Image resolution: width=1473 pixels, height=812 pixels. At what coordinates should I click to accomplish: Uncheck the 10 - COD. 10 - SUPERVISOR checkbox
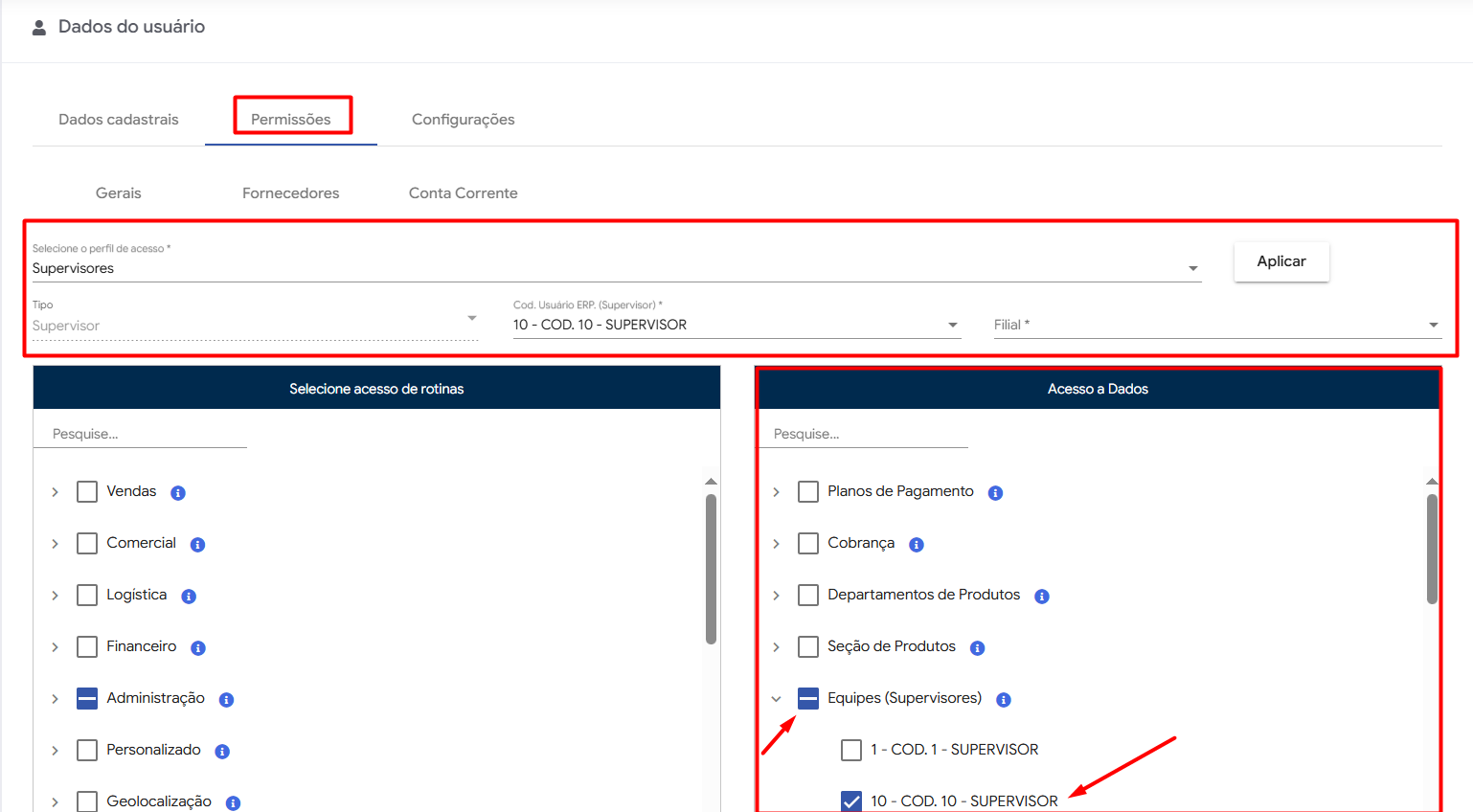pyautogui.click(x=851, y=801)
